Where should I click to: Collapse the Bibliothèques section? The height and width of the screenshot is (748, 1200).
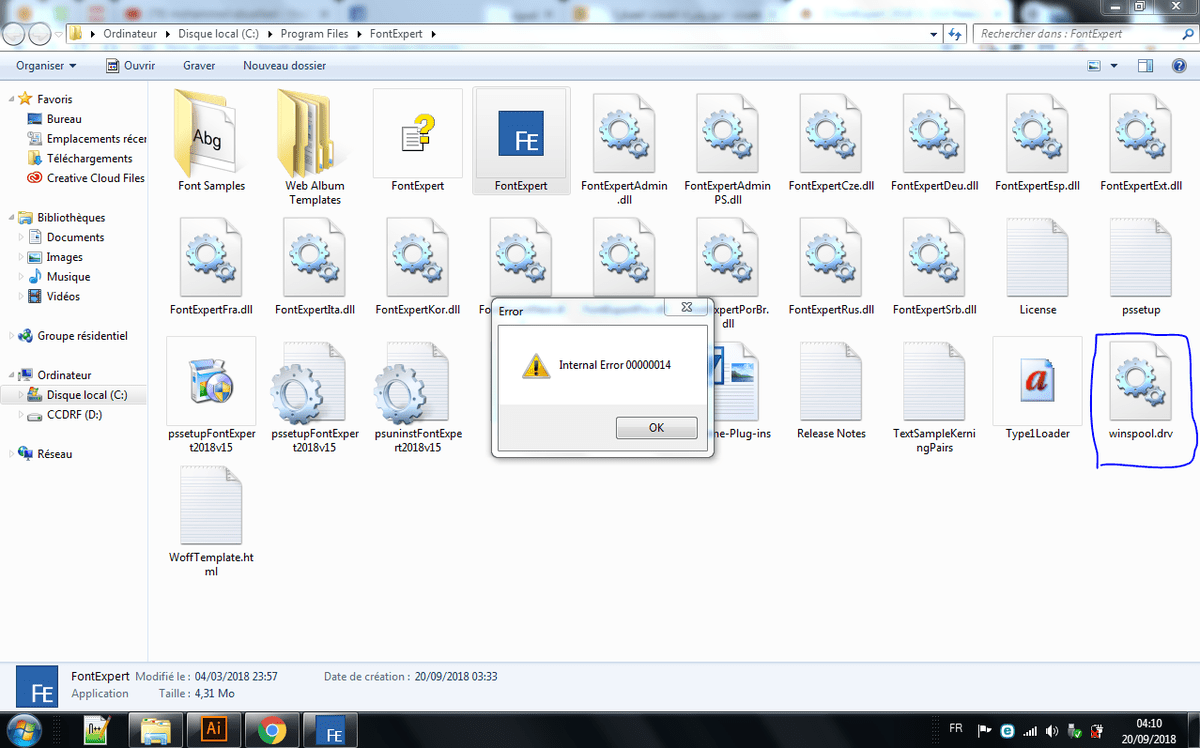(x=11, y=217)
